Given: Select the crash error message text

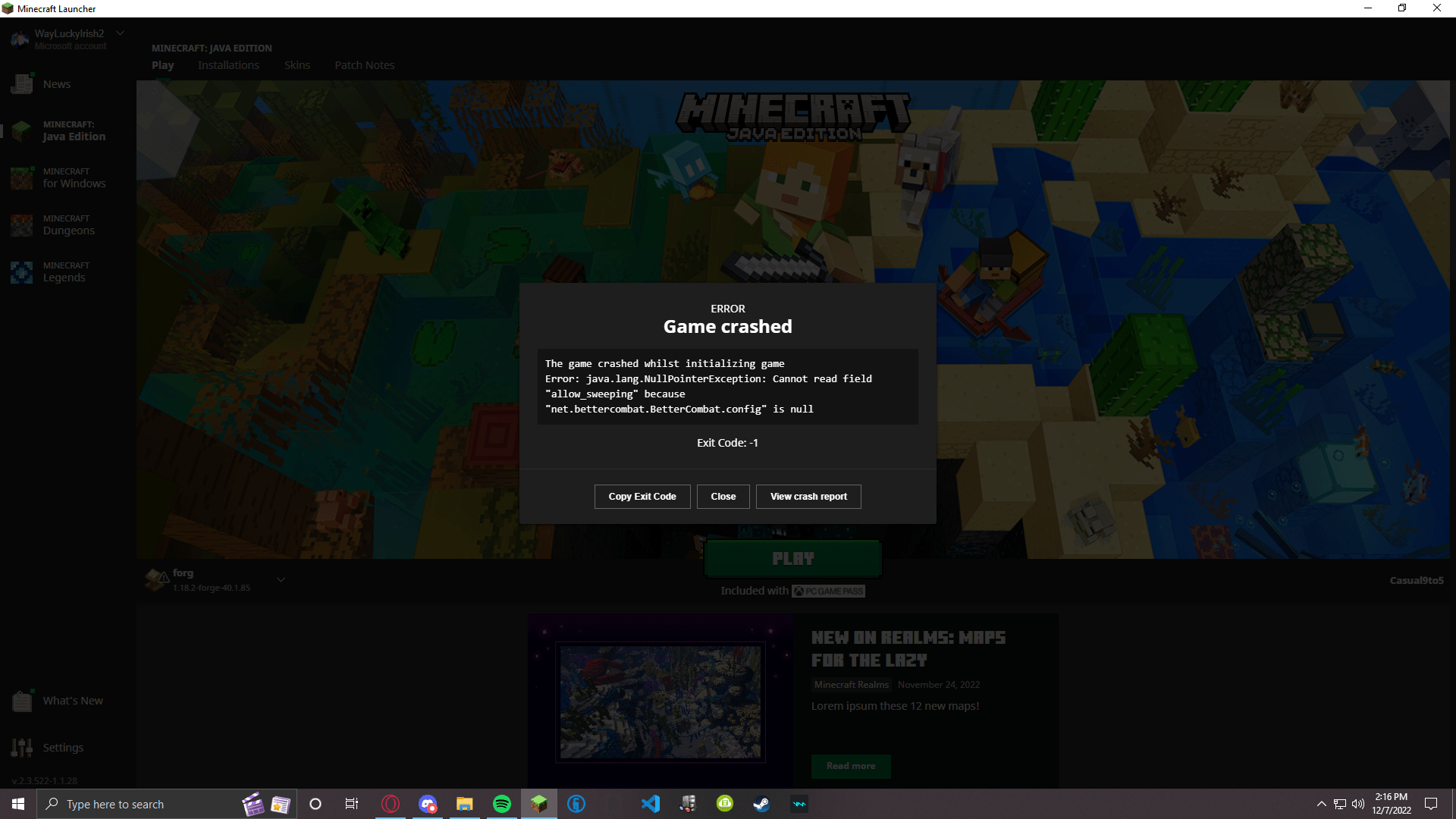Looking at the screenshot, I should (x=708, y=387).
